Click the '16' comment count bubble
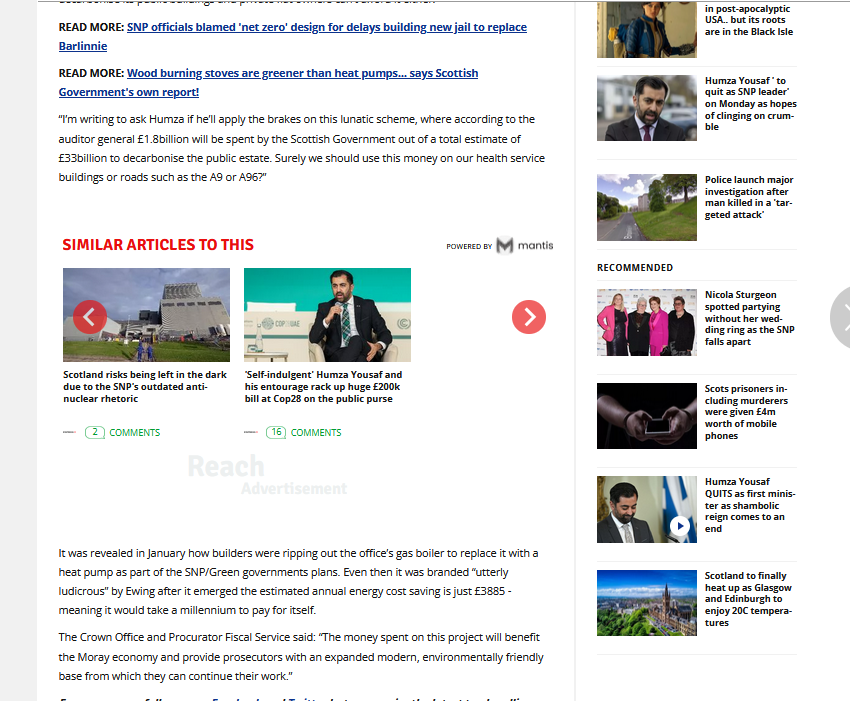This screenshot has width=850, height=701. (x=276, y=432)
